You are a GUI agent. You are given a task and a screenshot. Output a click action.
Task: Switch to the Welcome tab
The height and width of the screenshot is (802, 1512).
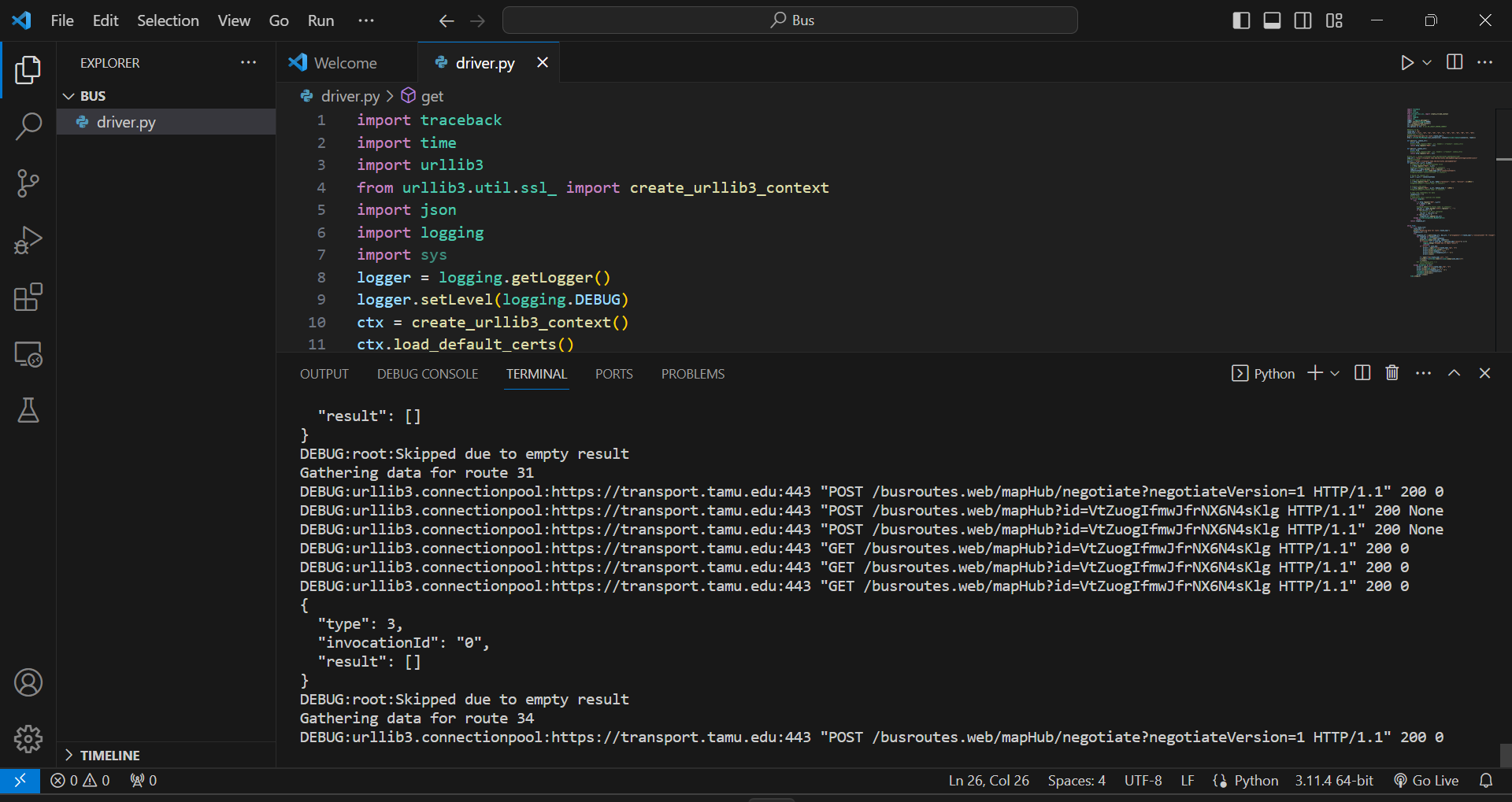[x=346, y=62]
